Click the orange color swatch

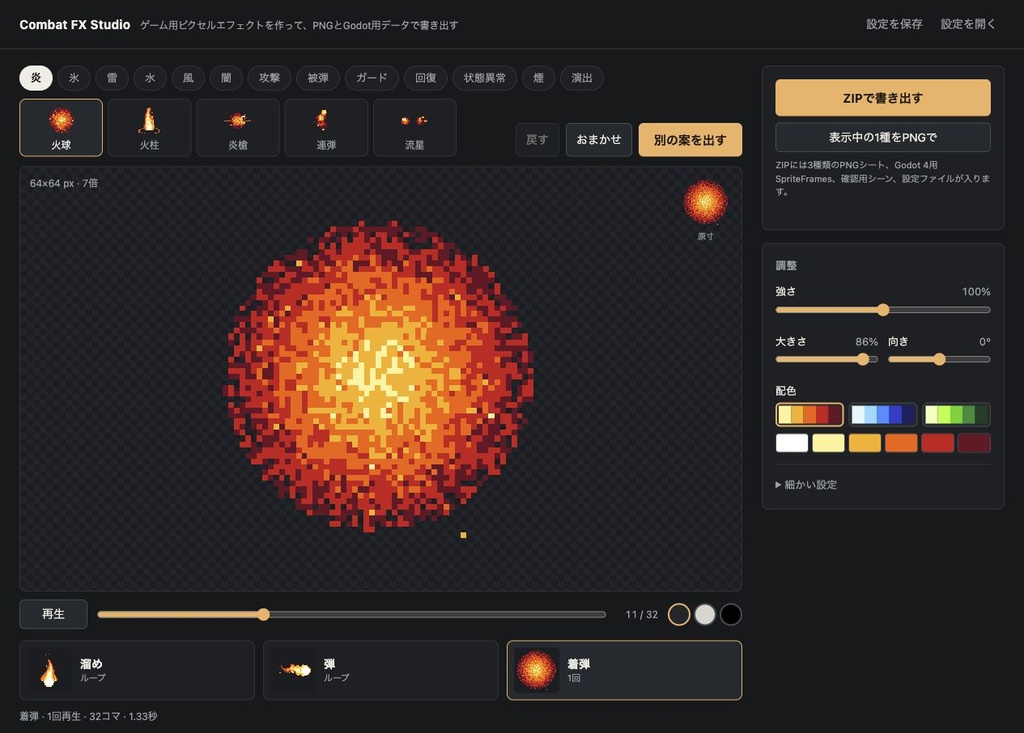[901, 442]
